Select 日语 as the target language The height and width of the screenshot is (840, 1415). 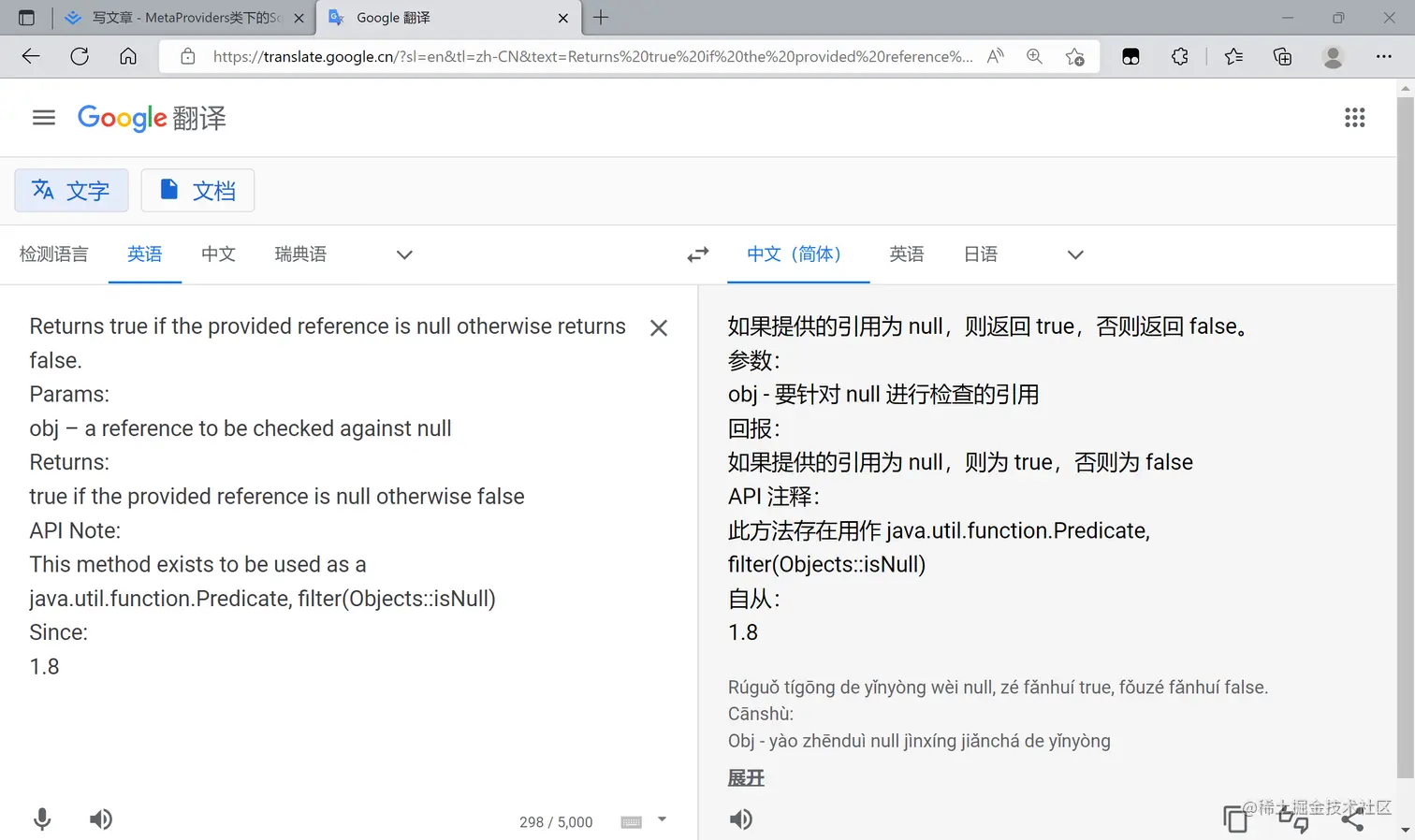[x=981, y=254]
